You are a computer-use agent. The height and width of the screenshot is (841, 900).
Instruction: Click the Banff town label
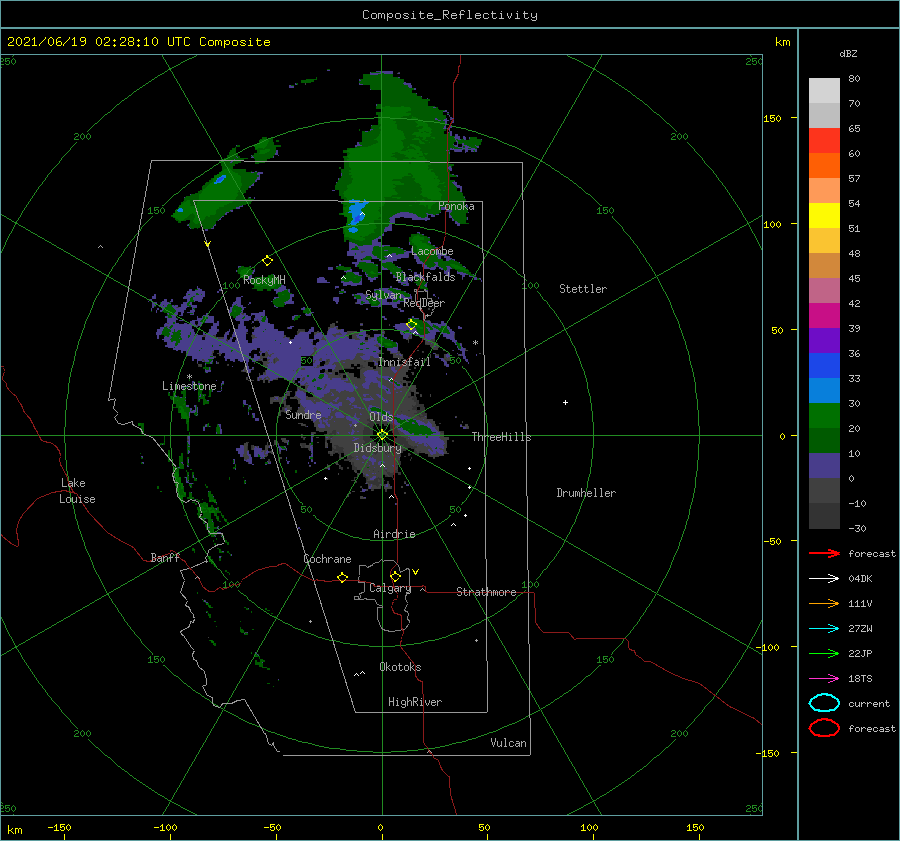tap(165, 557)
